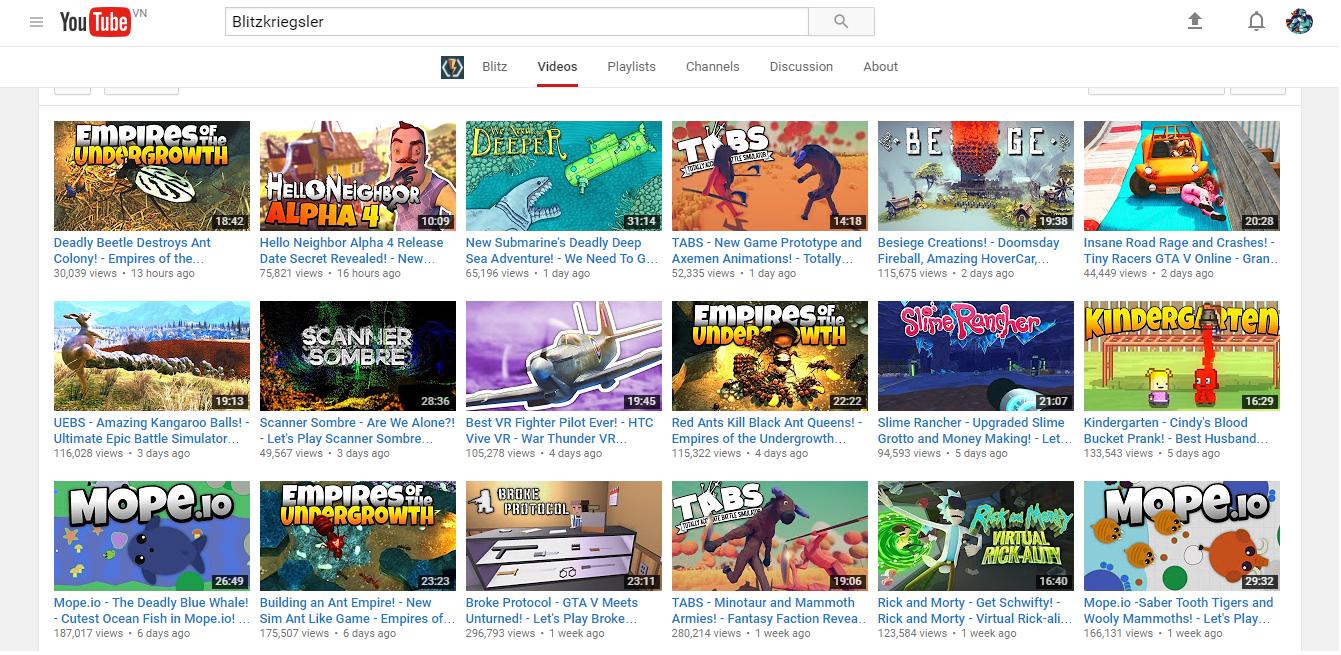The height and width of the screenshot is (655, 1341).
Task: Click '31:14' duration badge on submarine video
Action: (x=642, y=221)
